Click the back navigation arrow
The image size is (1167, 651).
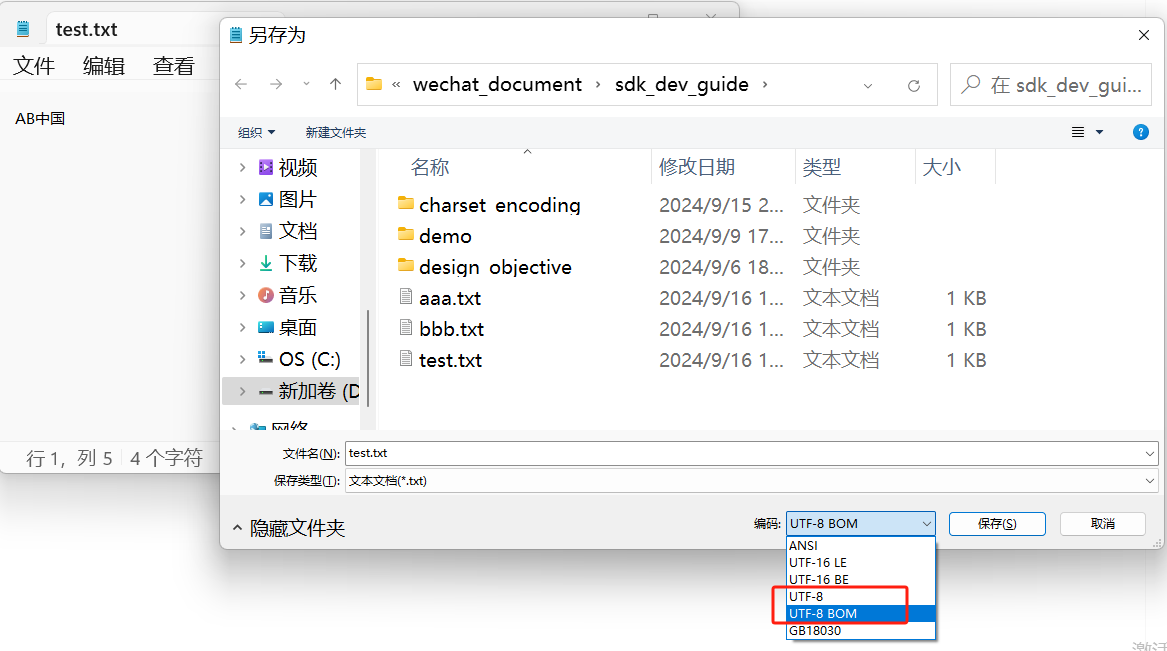[x=240, y=84]
